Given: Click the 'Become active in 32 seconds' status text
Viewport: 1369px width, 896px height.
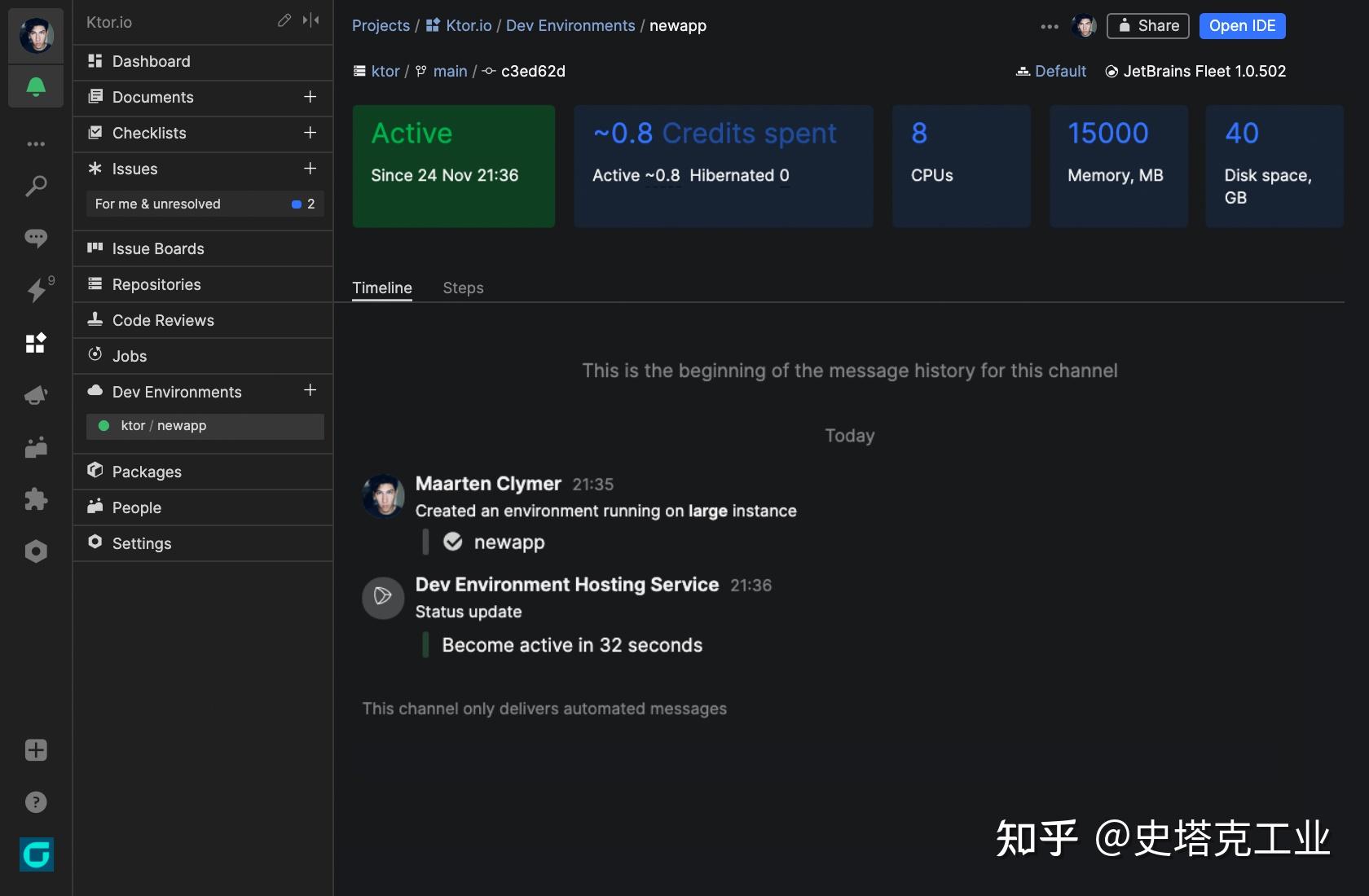Looking at the screenshot, I should pyautogui.click(x=572, y=645).
